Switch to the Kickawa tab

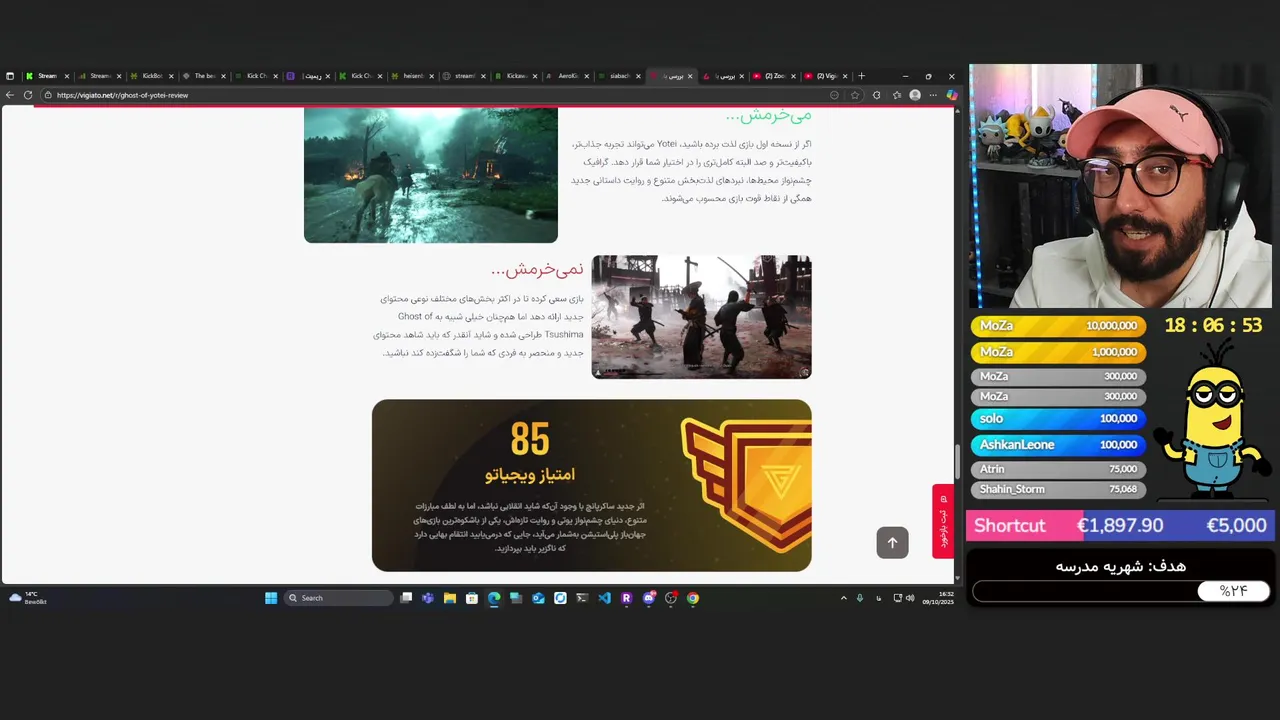(x=516, y=76)
